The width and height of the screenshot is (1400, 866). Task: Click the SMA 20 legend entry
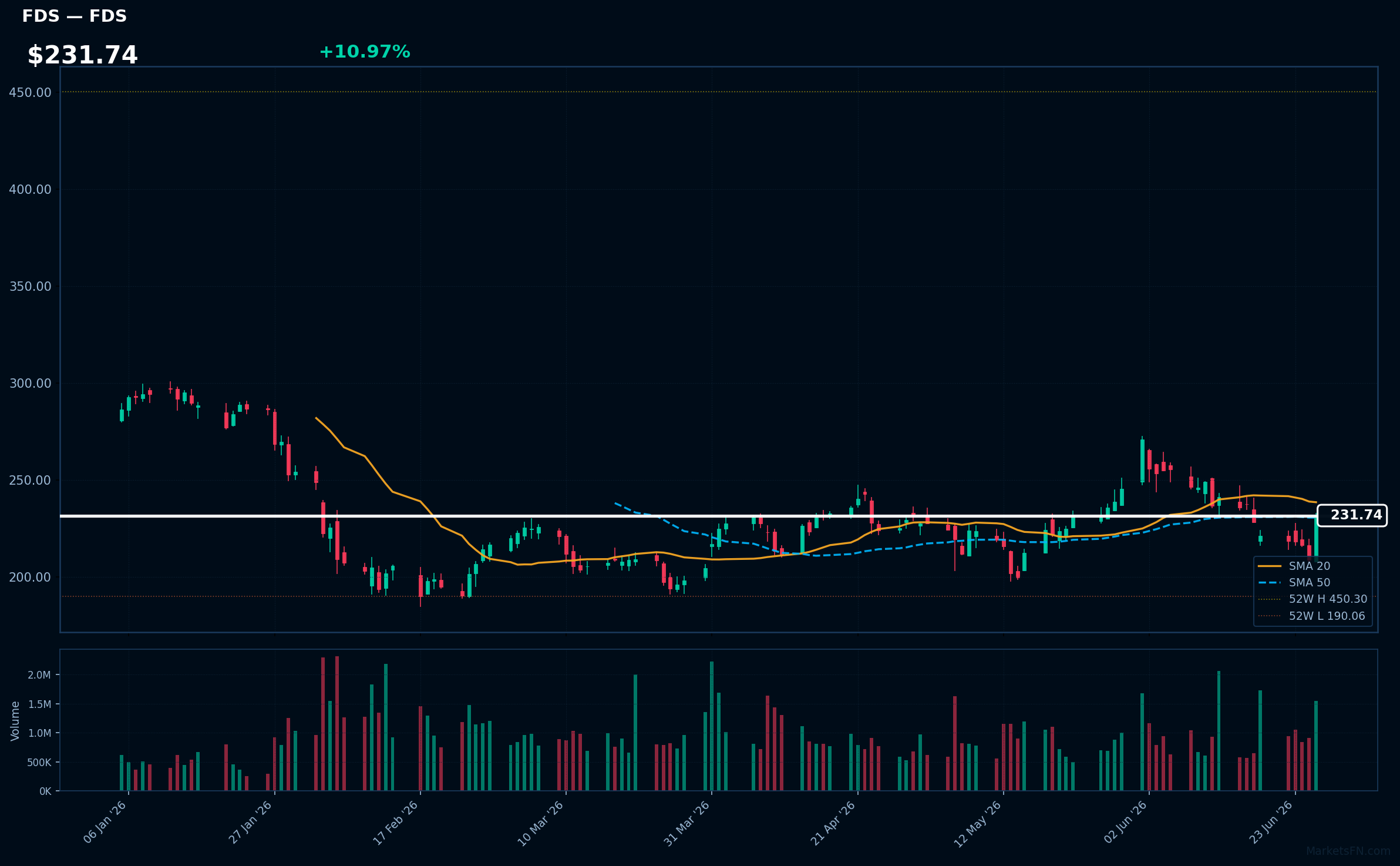[1309, 566]
